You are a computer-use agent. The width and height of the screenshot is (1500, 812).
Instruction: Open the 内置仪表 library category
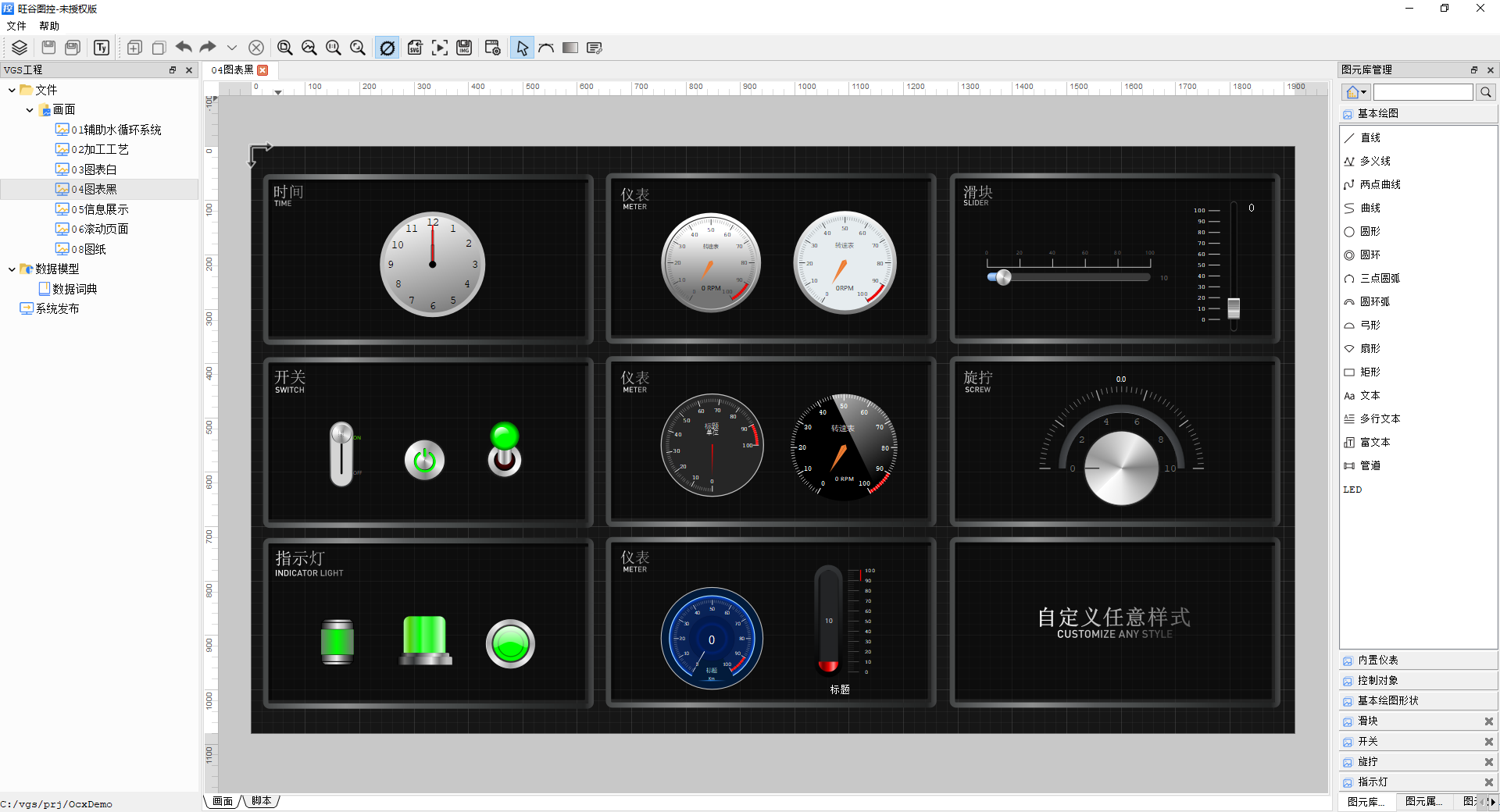(1378, 661)
